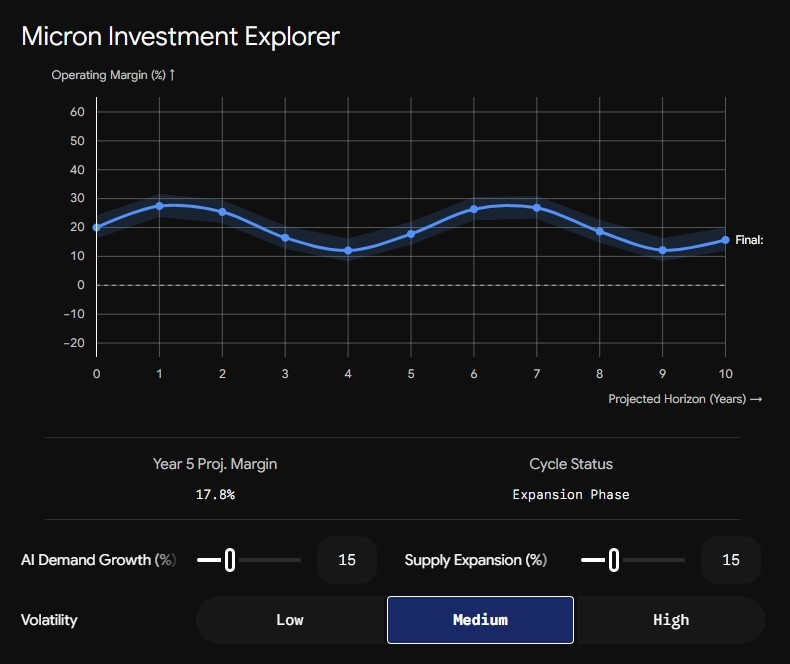Click the −20 tick on margin axis

[75, 343]
